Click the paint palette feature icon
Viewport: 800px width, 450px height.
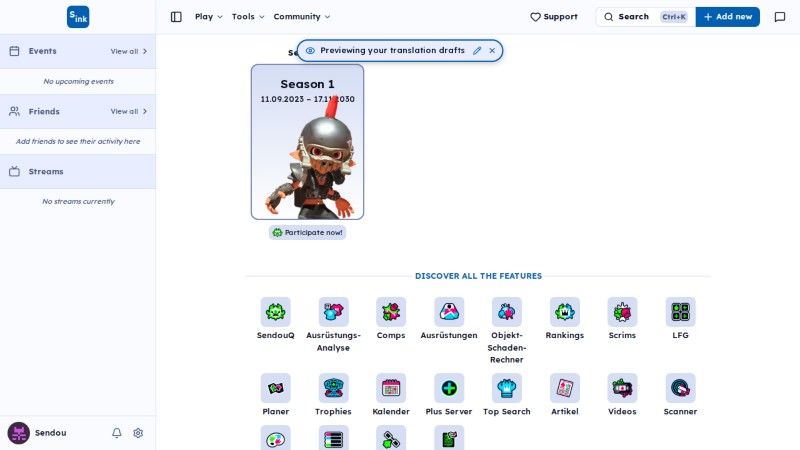pyautogui.click(x=276, y=438)
